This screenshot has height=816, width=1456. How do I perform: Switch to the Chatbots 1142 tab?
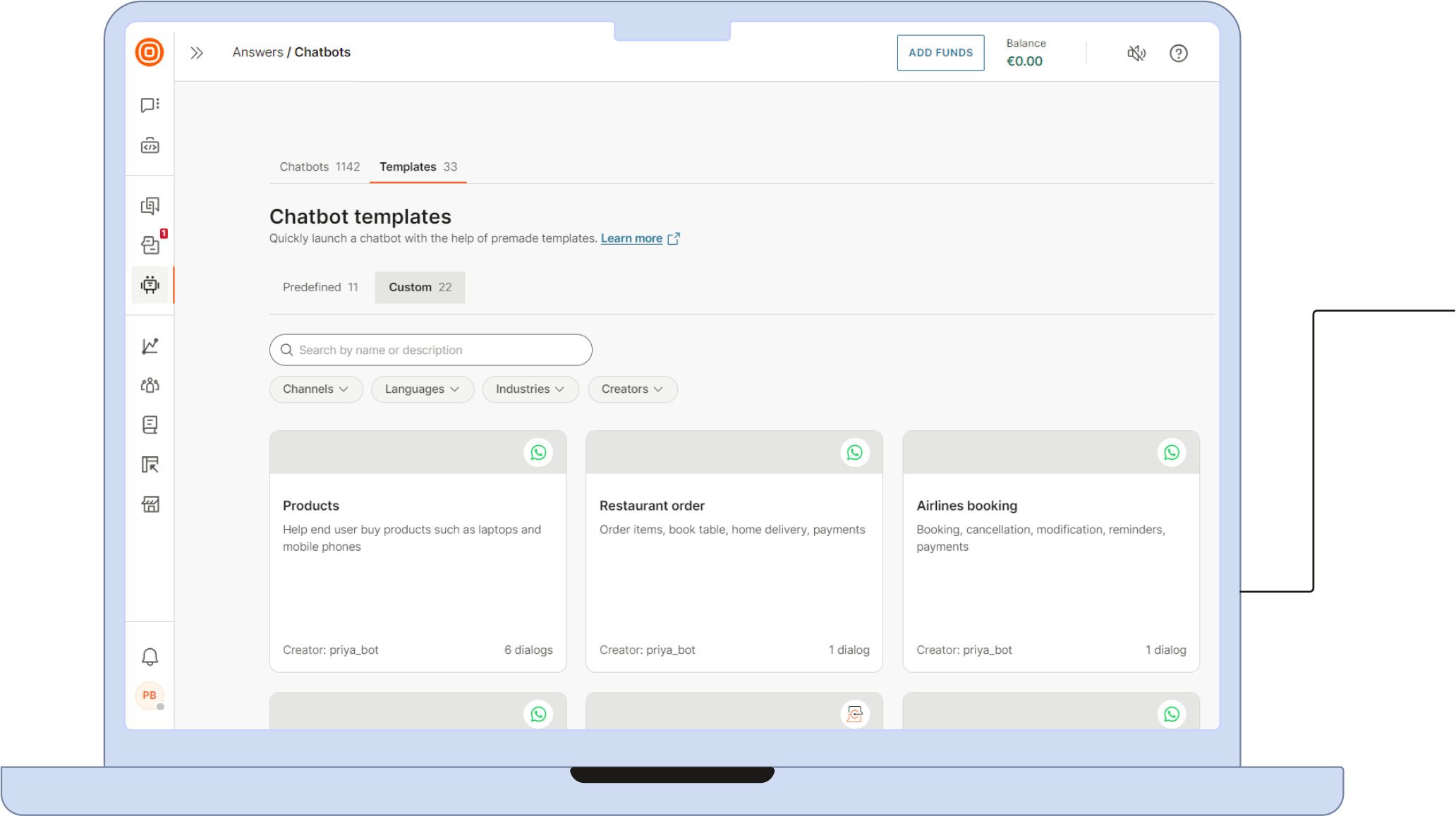tap(320, 167)
